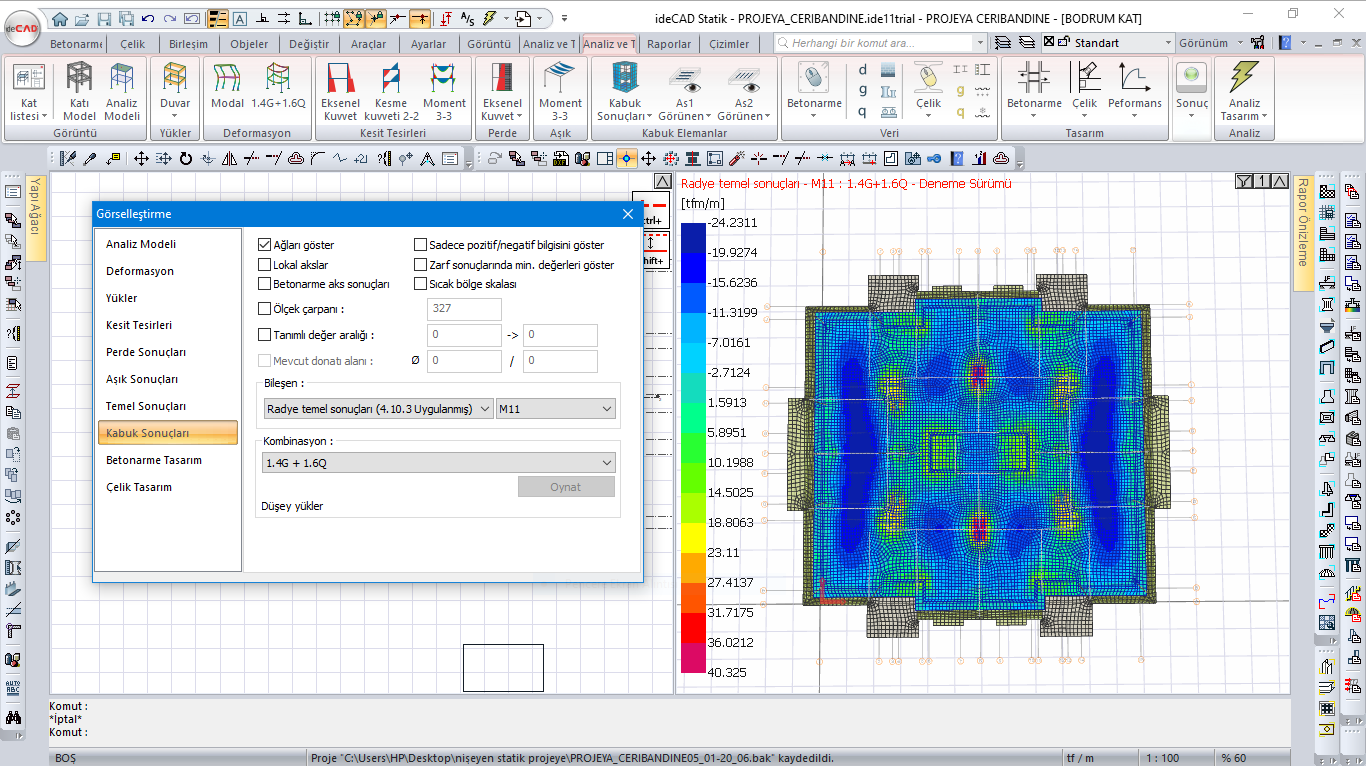Image resolution: width=1366 pixels, height=766 pixels.
Task: Switch to the Raporlar ribbon tab
Action: click(669, 44)
